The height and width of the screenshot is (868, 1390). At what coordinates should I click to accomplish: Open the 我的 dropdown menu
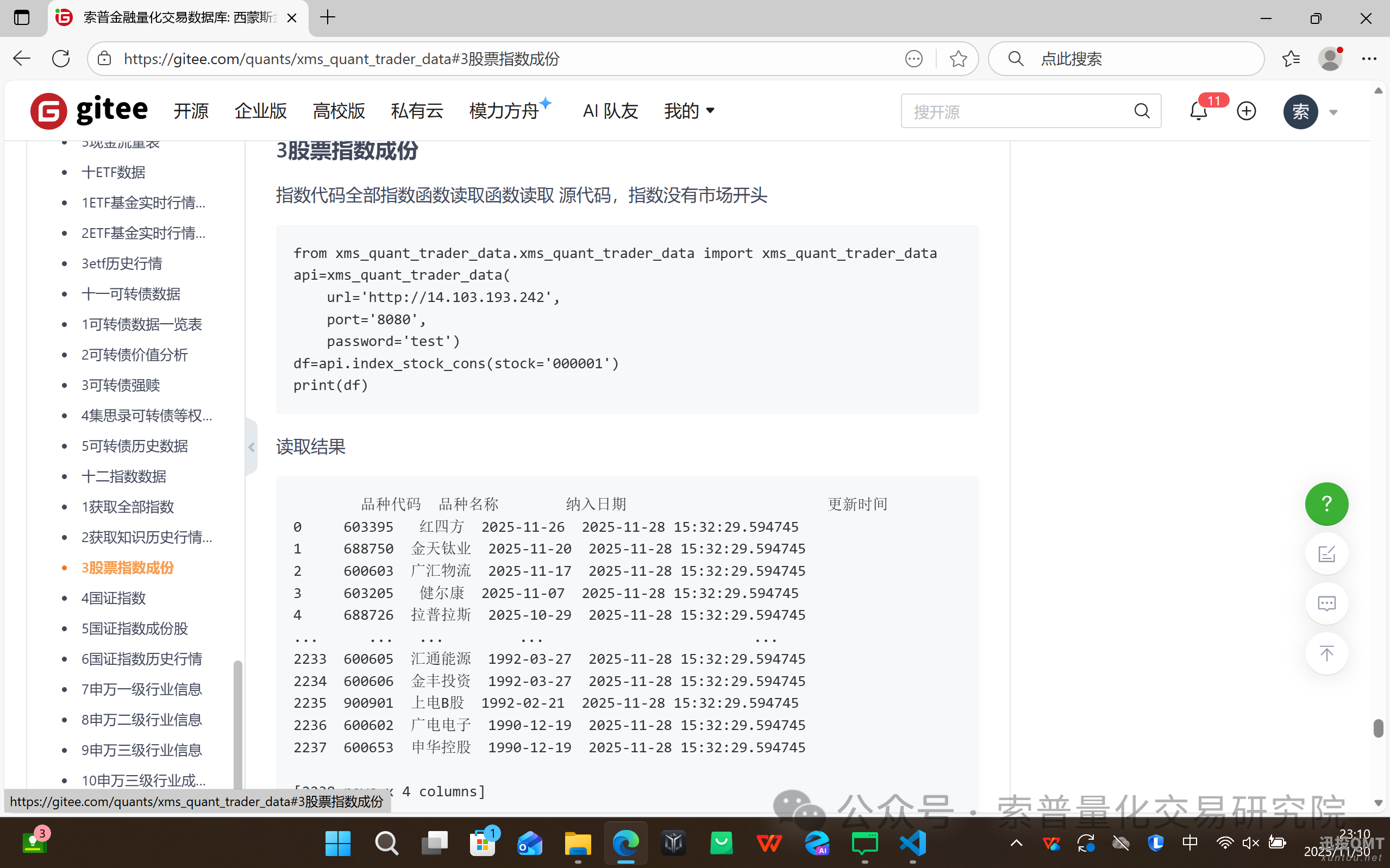coord(688,111)
